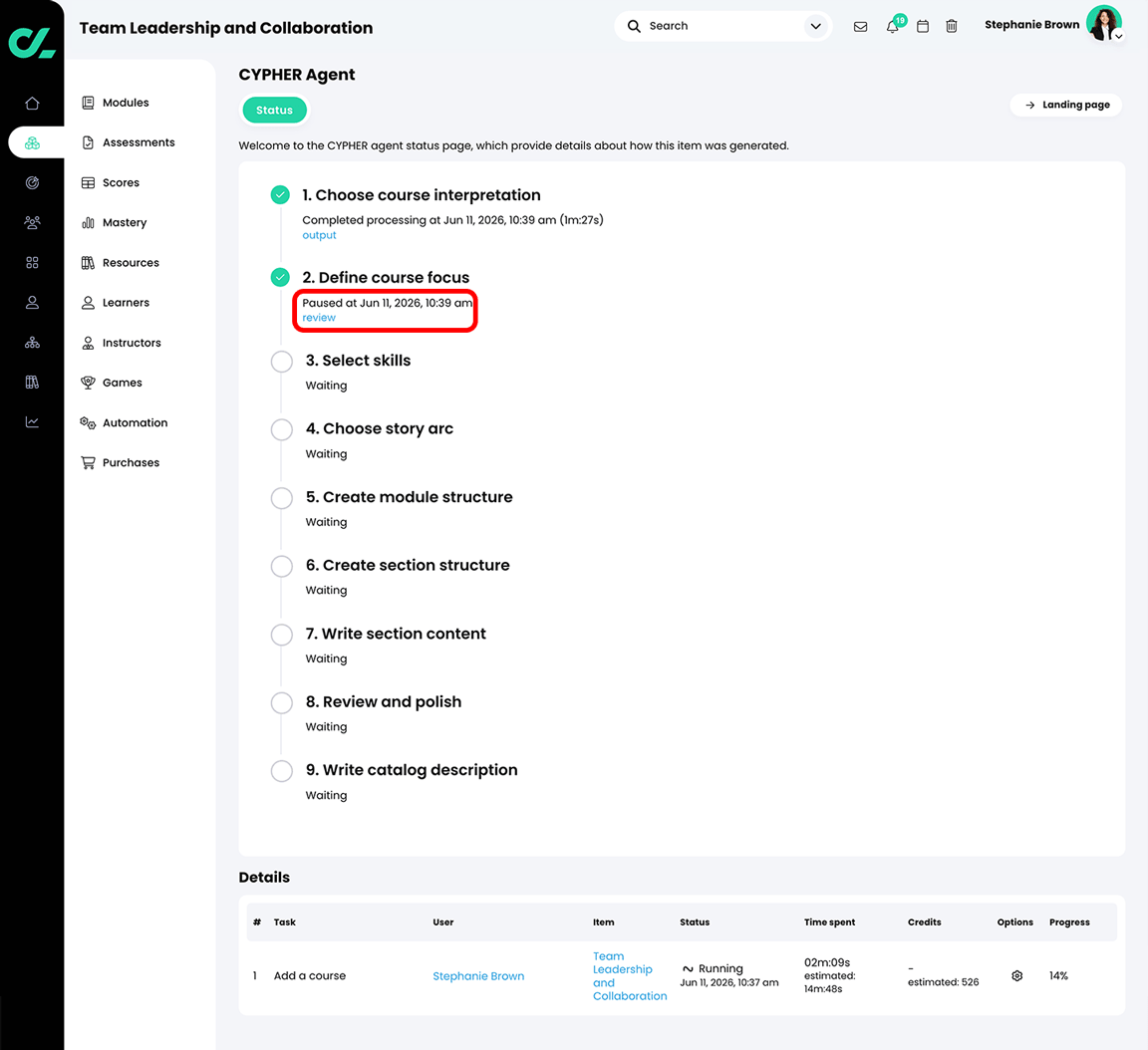This screenshot has height=1050, width=1148.
Task: Open Scores menu label
Action: tap(121, 183)
